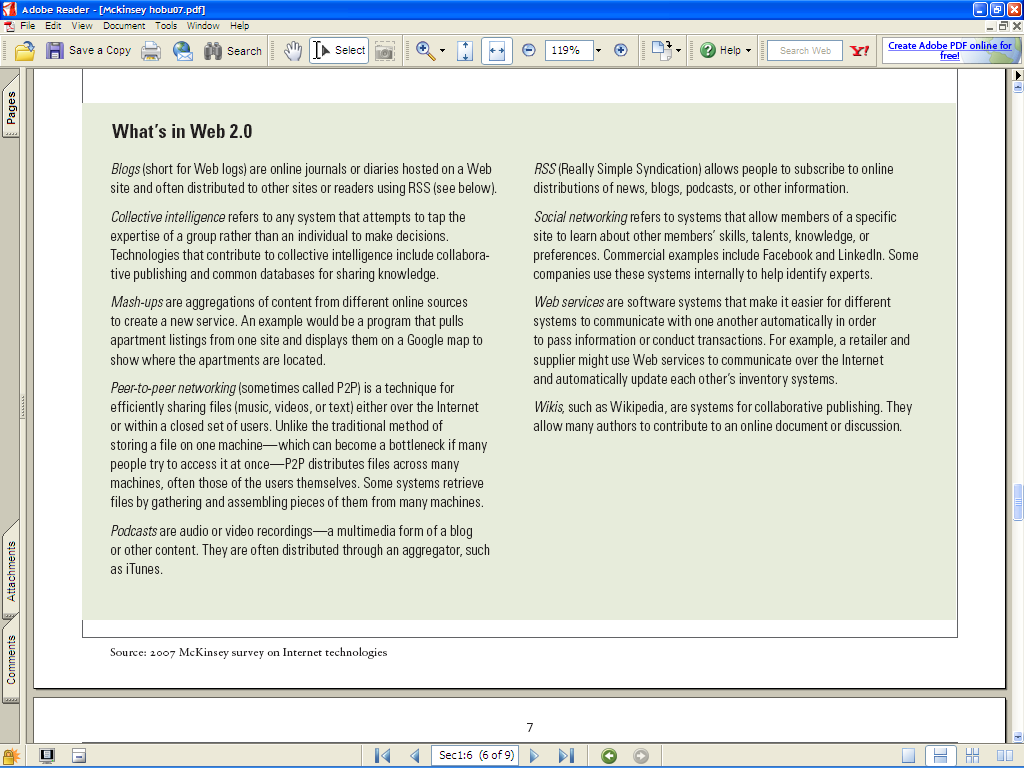This screenshot has width=1024, height=768.
Task: Click the Open file folder icon
Action: pyautogui.click(x=25, y=50)
